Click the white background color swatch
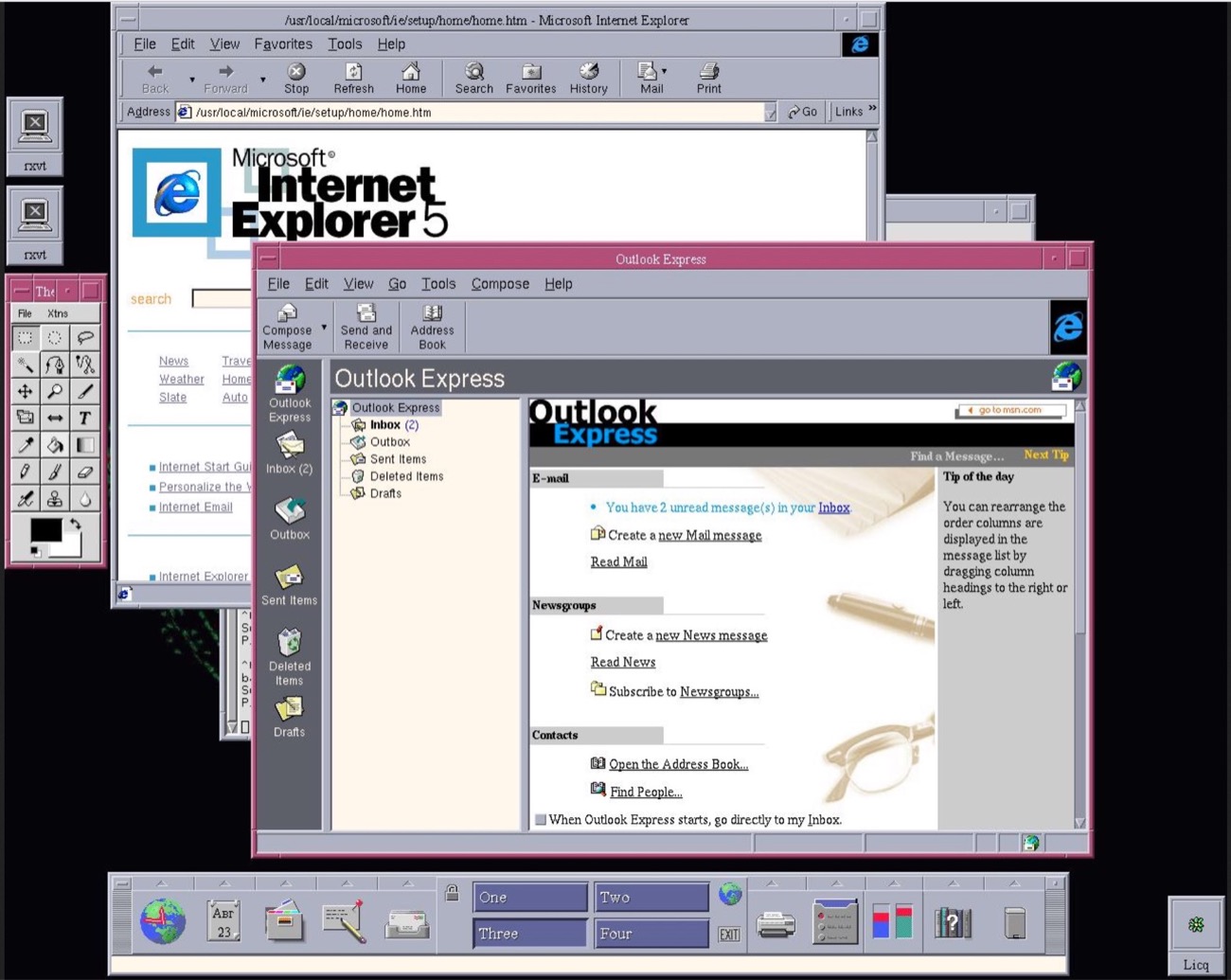The height and width of the screenshot is (980, 1231). tap(69, 549)
